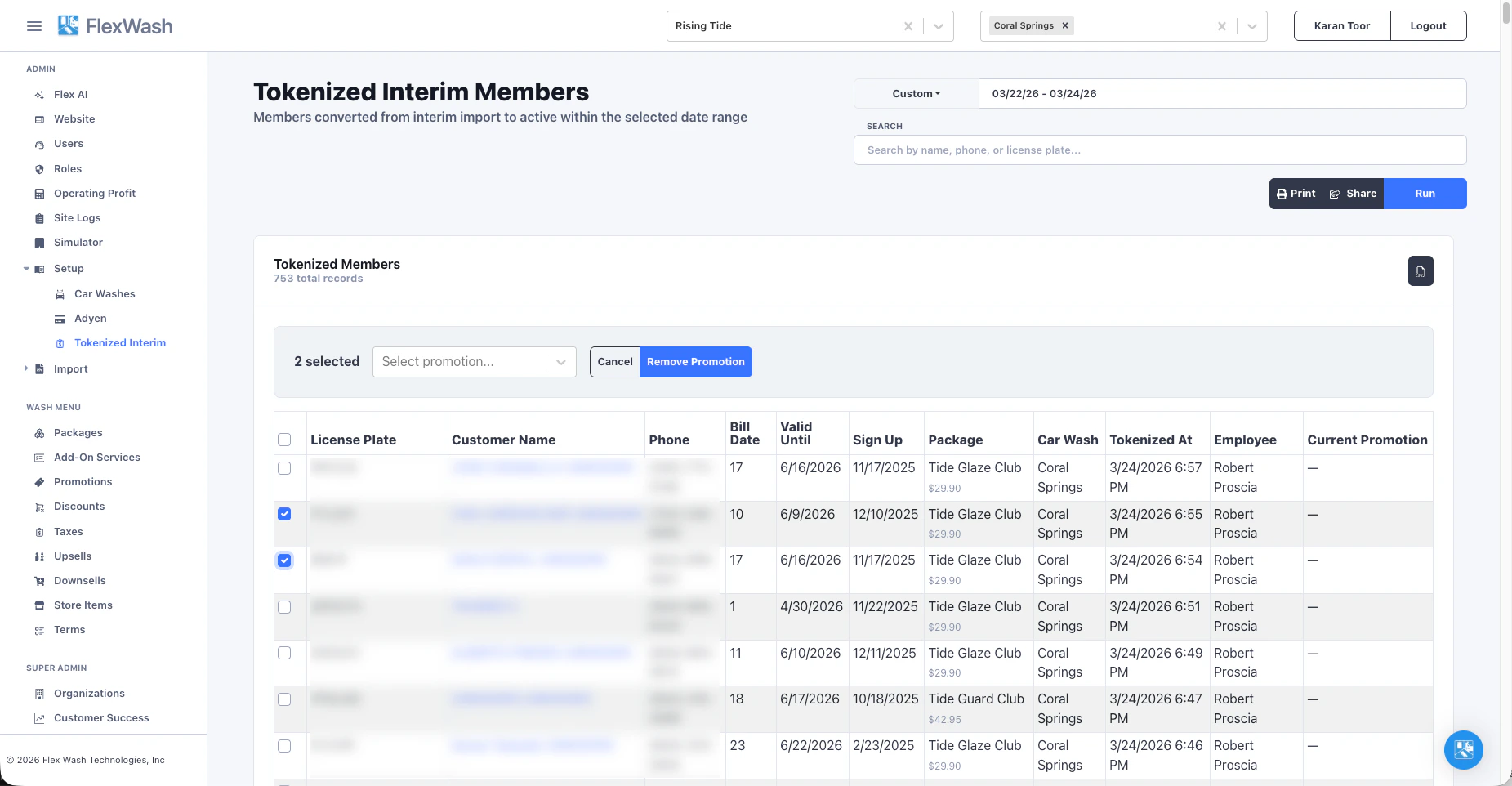The width and height of the screenshot is (1512, 786).
Task: Open the Packages menu item
Action: coord(78,433)
